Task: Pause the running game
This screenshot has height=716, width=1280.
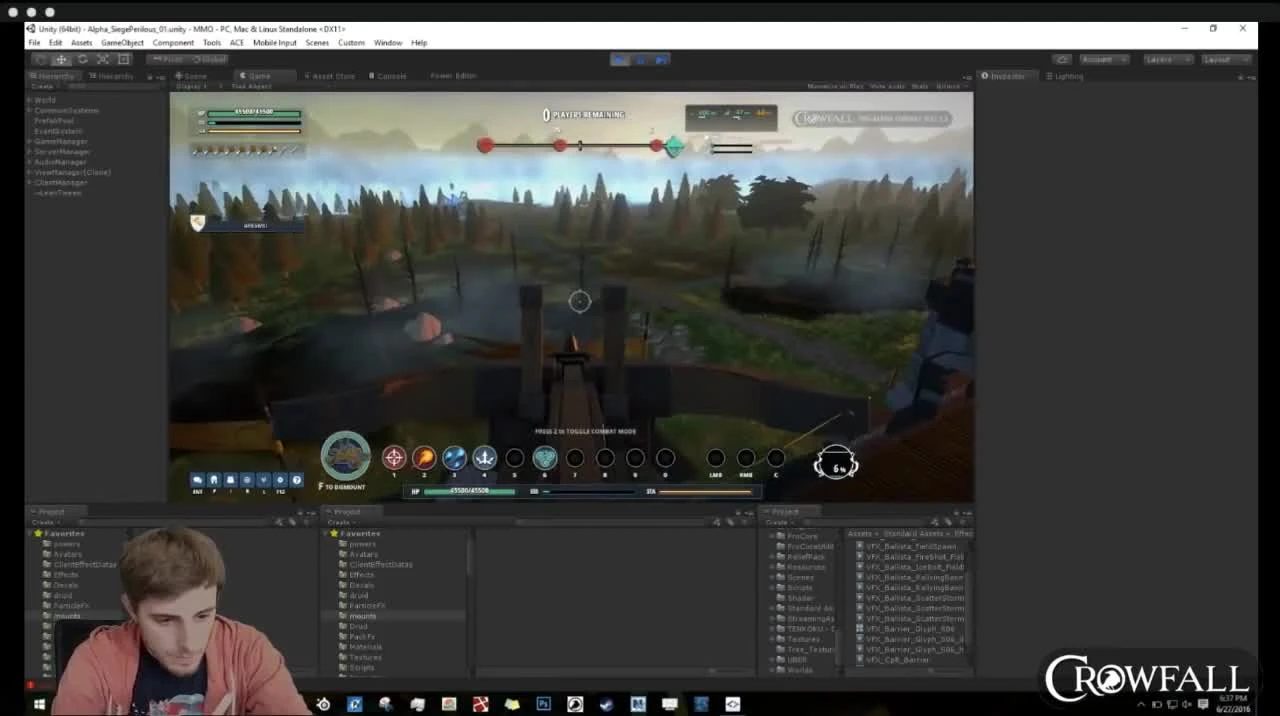Action: [640, 59]
